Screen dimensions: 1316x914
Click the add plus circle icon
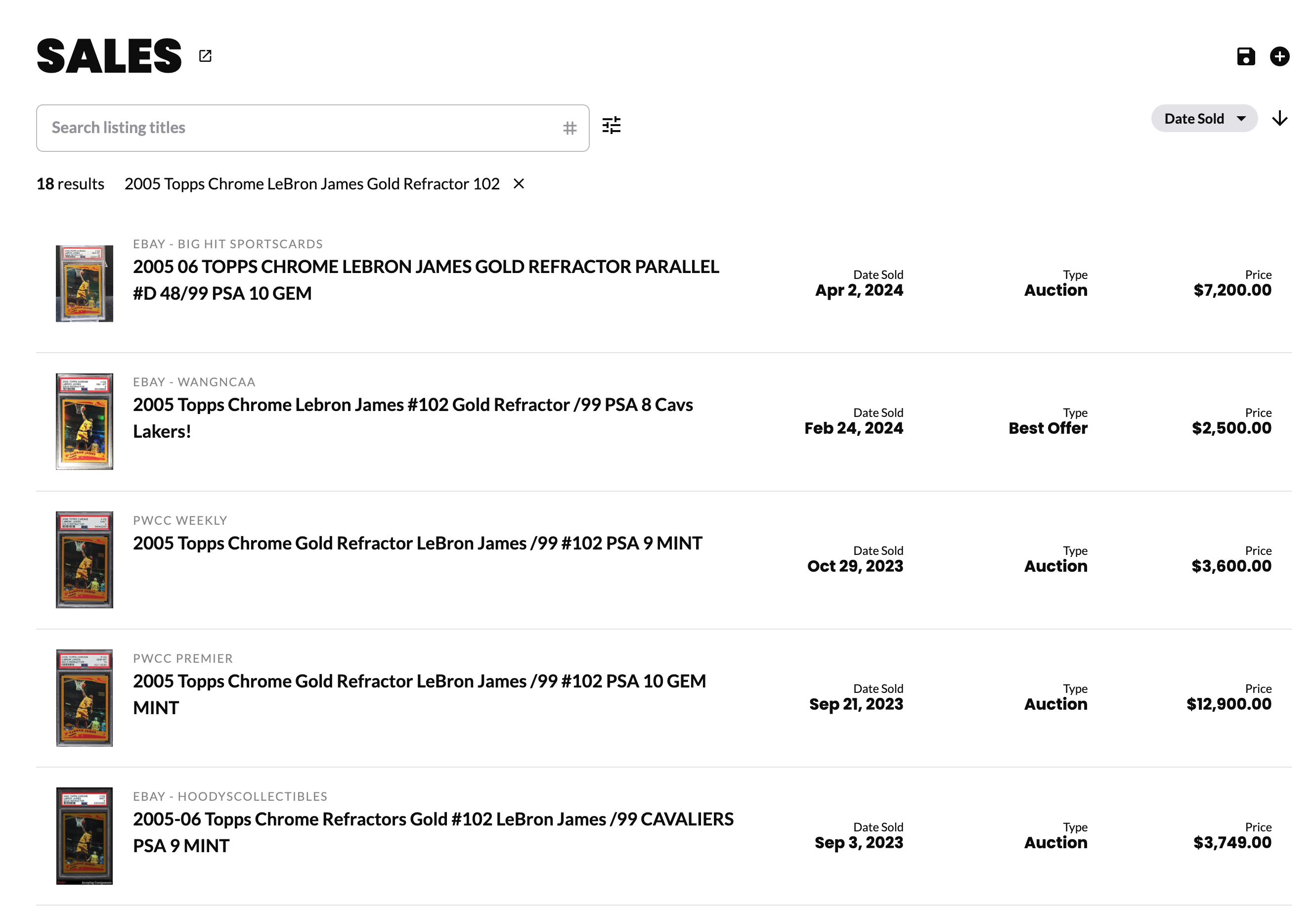(x=1279, y=56)
